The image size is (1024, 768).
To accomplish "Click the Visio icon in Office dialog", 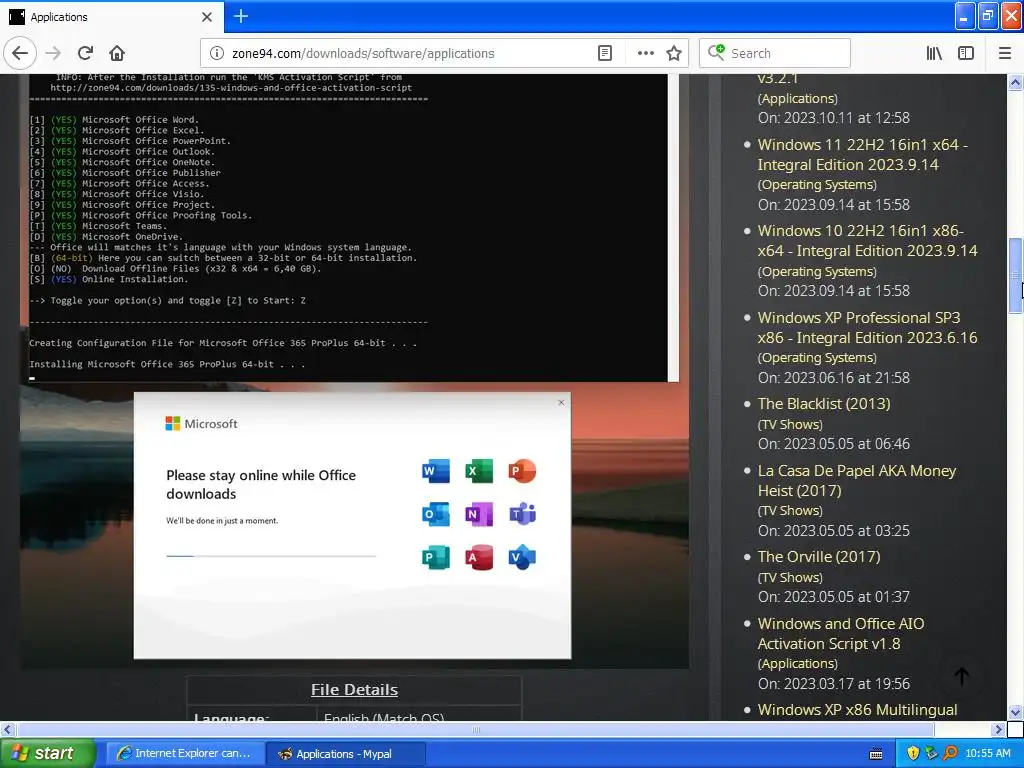I will pyautogui.click(x=522, y=557).
